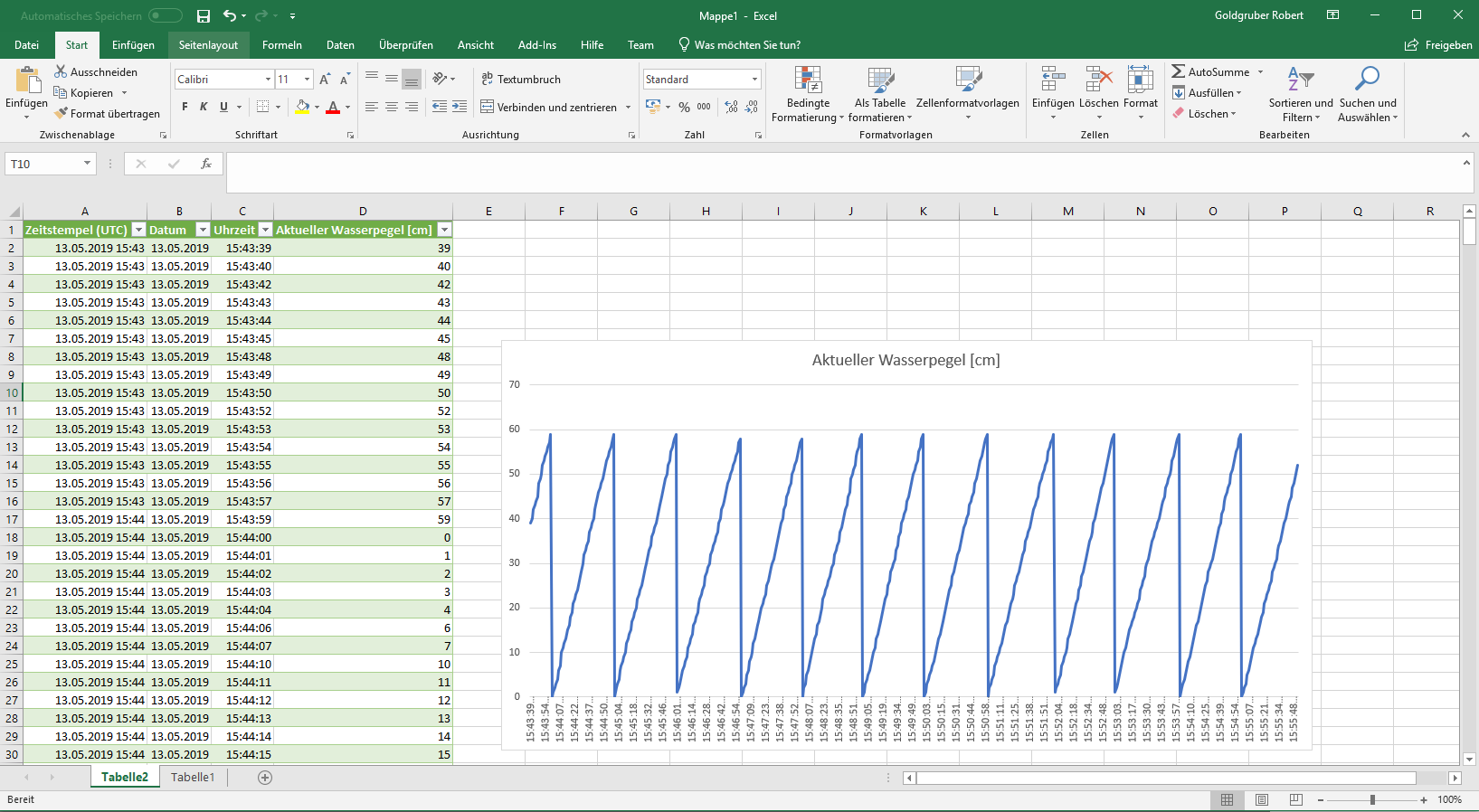Click the AutoSumme sigma icon
Viewport: 1479px width, 812px height.
pos(1178,71)
